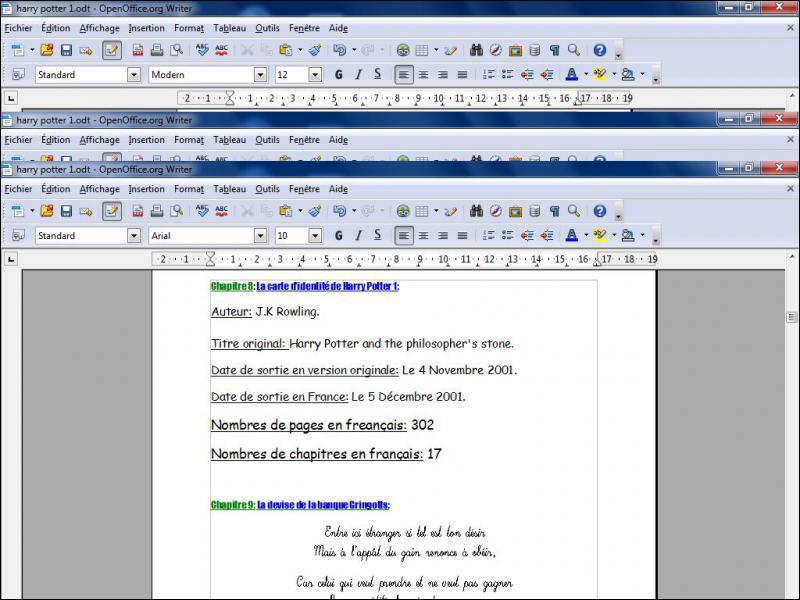The image size is (800, 600).
Task: Apply Background Color in the front window
Action: 628,236
